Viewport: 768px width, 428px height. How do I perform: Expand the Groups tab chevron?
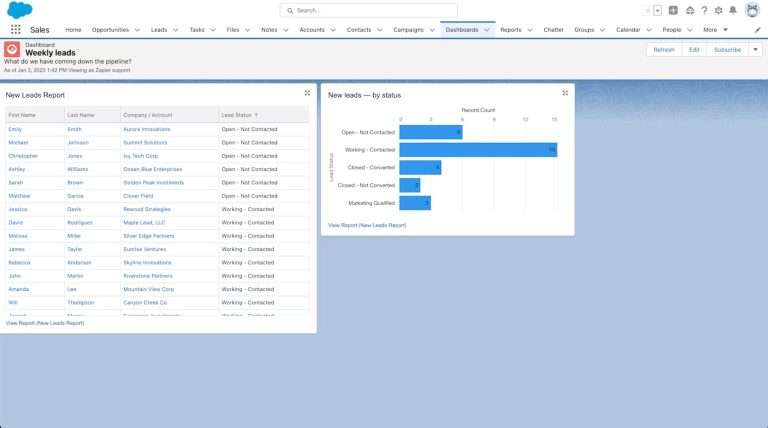coord(602,30)
